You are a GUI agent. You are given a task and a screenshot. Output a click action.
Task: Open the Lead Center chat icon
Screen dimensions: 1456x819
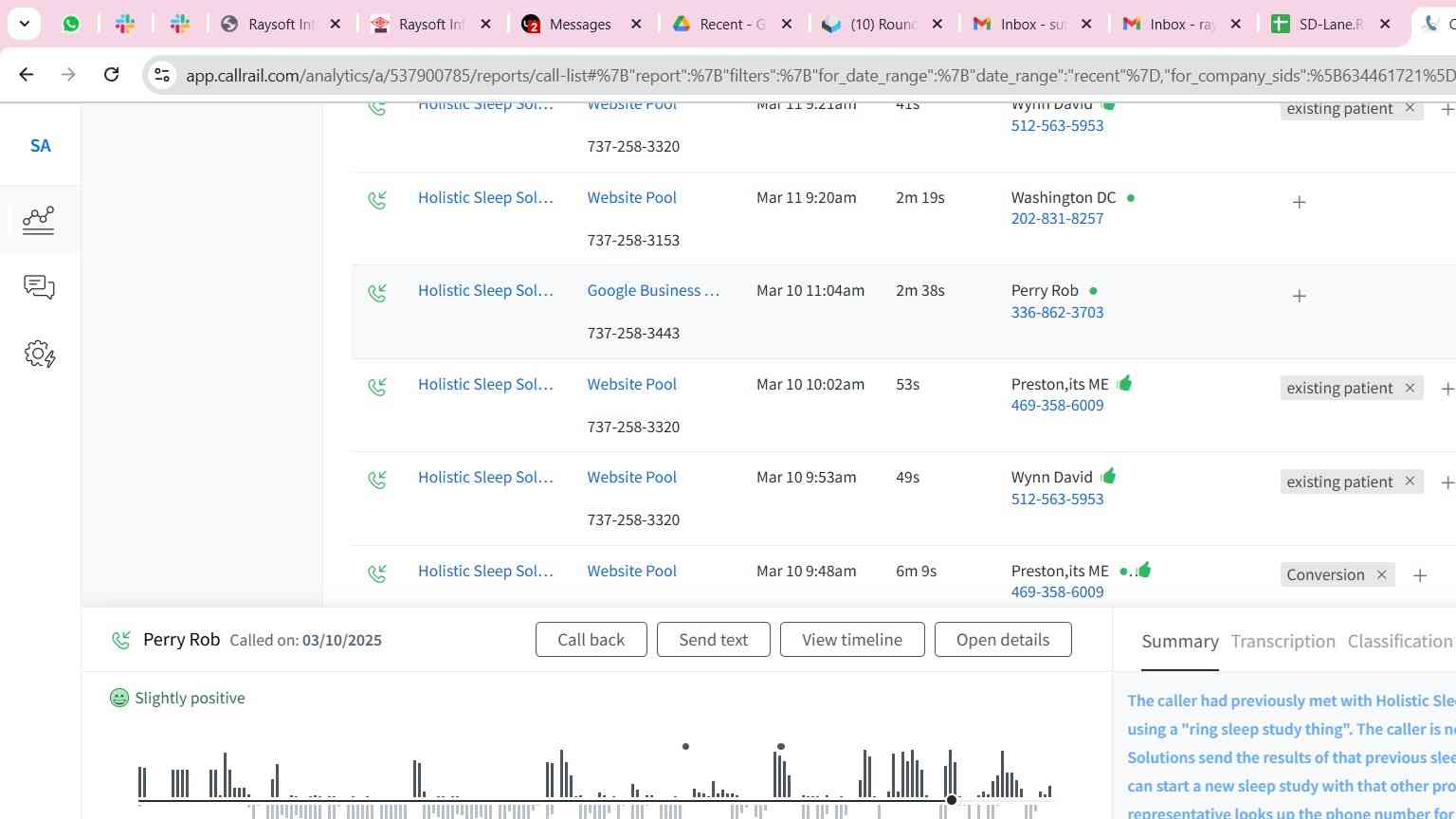coord(39,287)
